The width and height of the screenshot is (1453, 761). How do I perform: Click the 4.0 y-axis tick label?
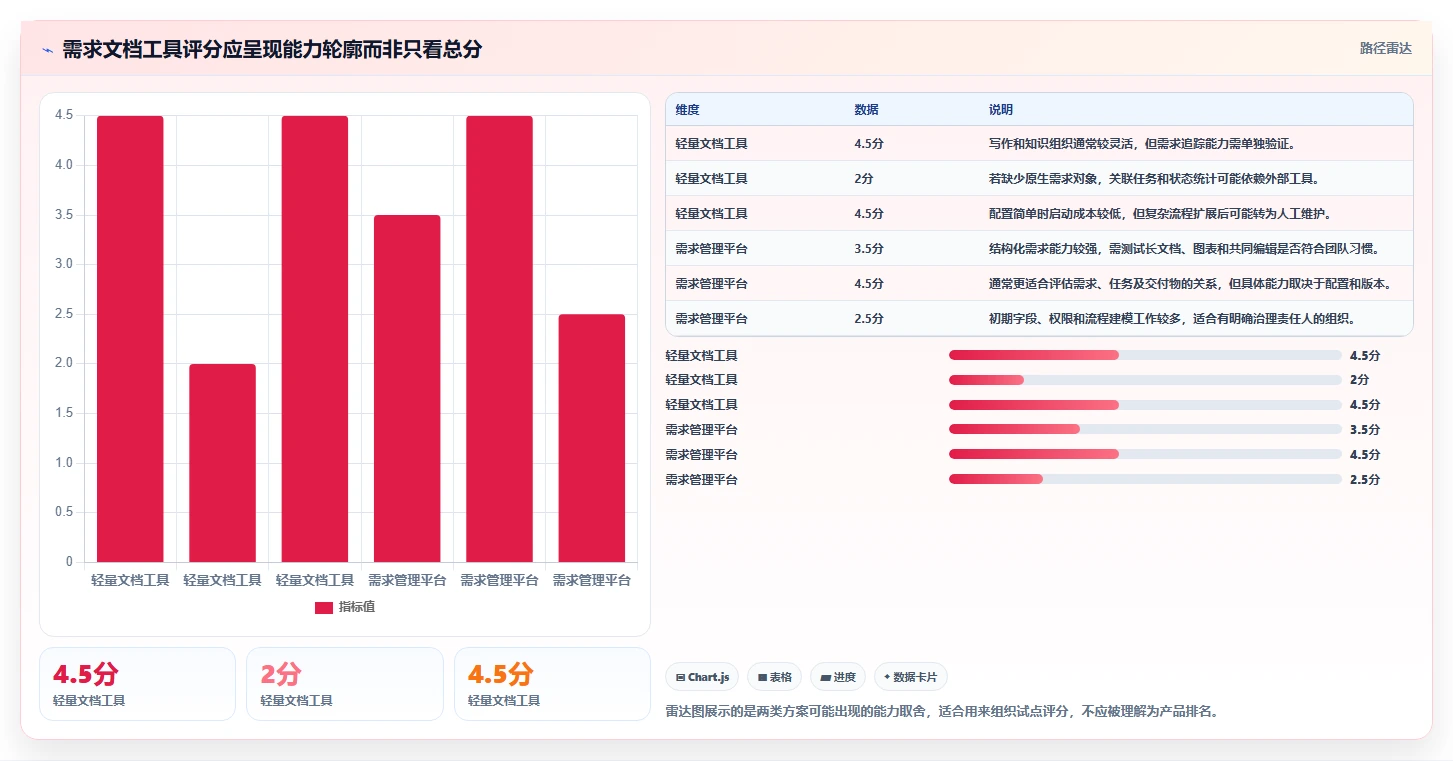tap(64, 165)
